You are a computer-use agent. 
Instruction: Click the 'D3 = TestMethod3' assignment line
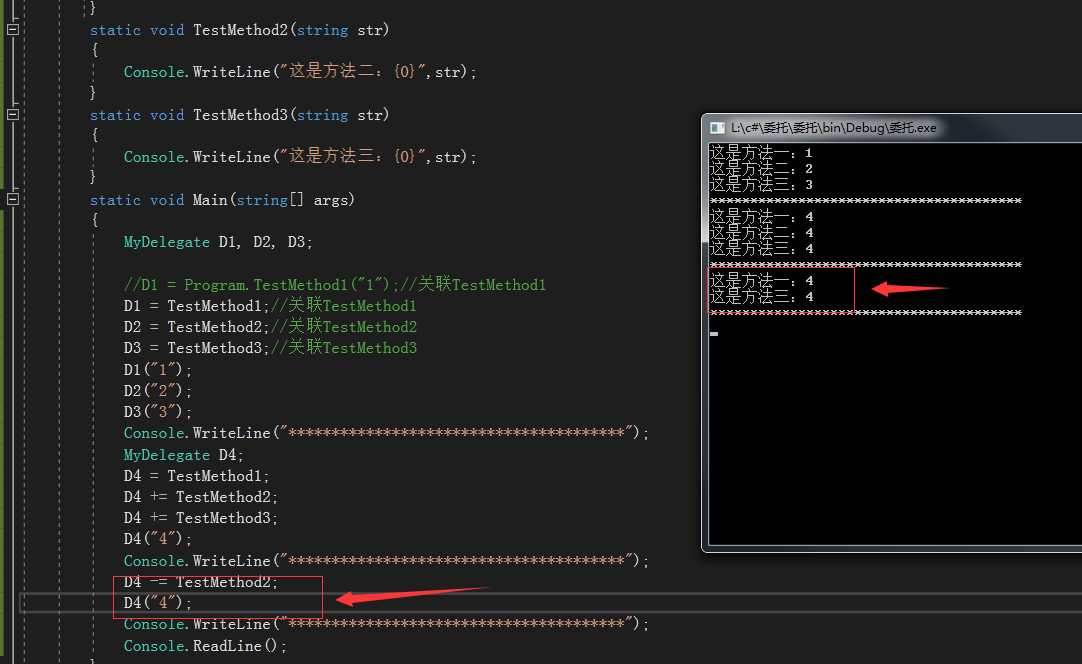(269, 348)
